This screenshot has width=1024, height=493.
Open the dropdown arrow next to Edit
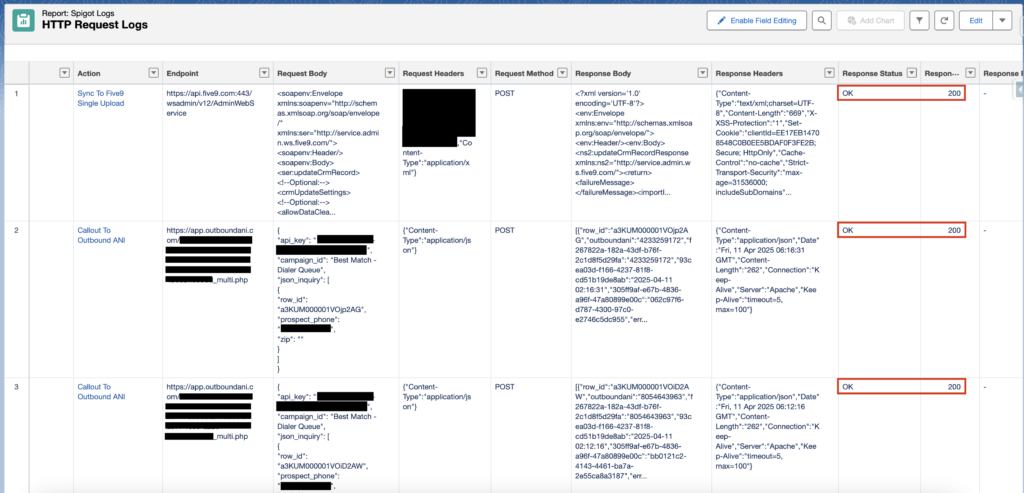pos(1002,21)
